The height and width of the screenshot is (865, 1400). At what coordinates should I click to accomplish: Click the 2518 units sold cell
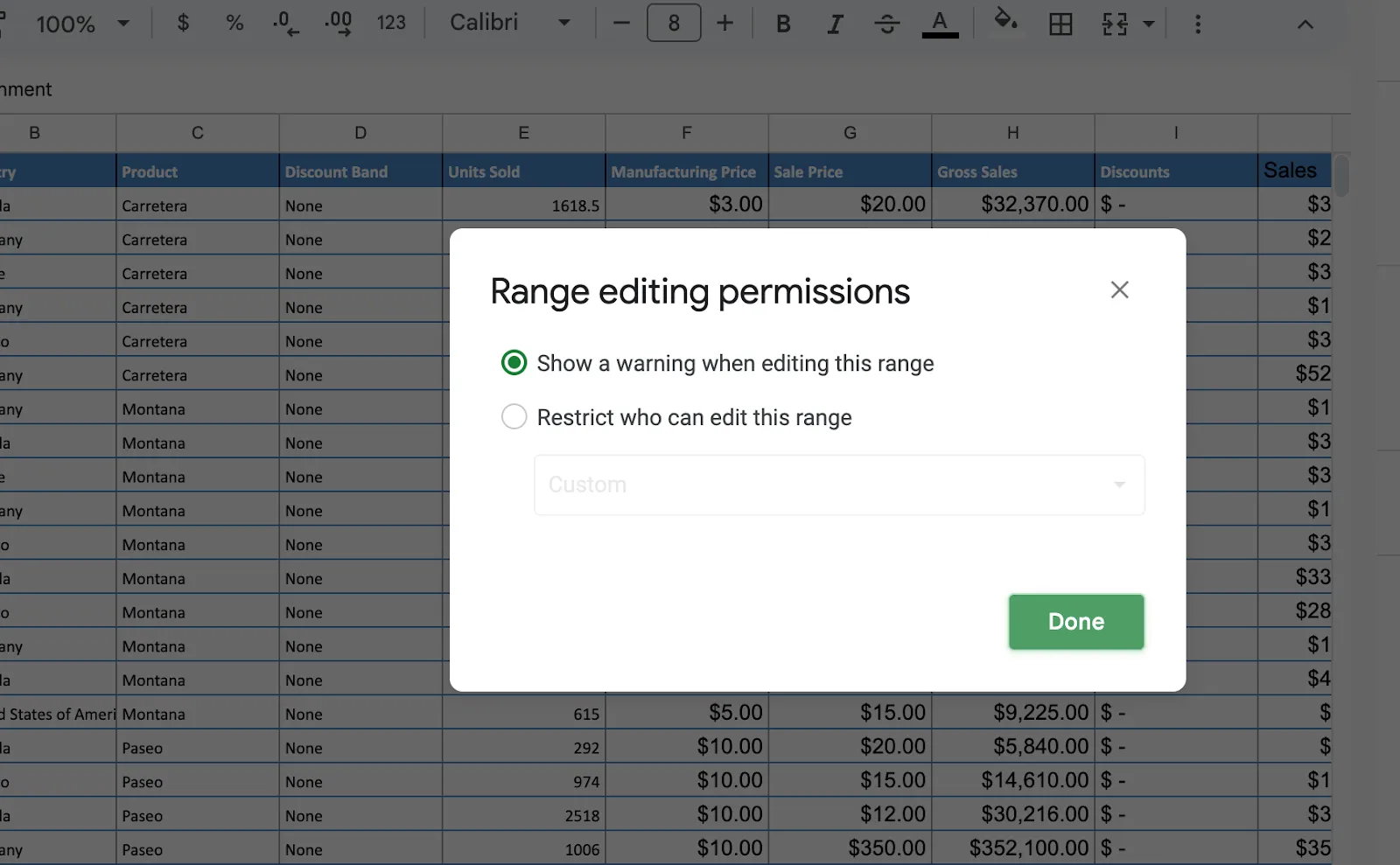click(x=523, y=814)
